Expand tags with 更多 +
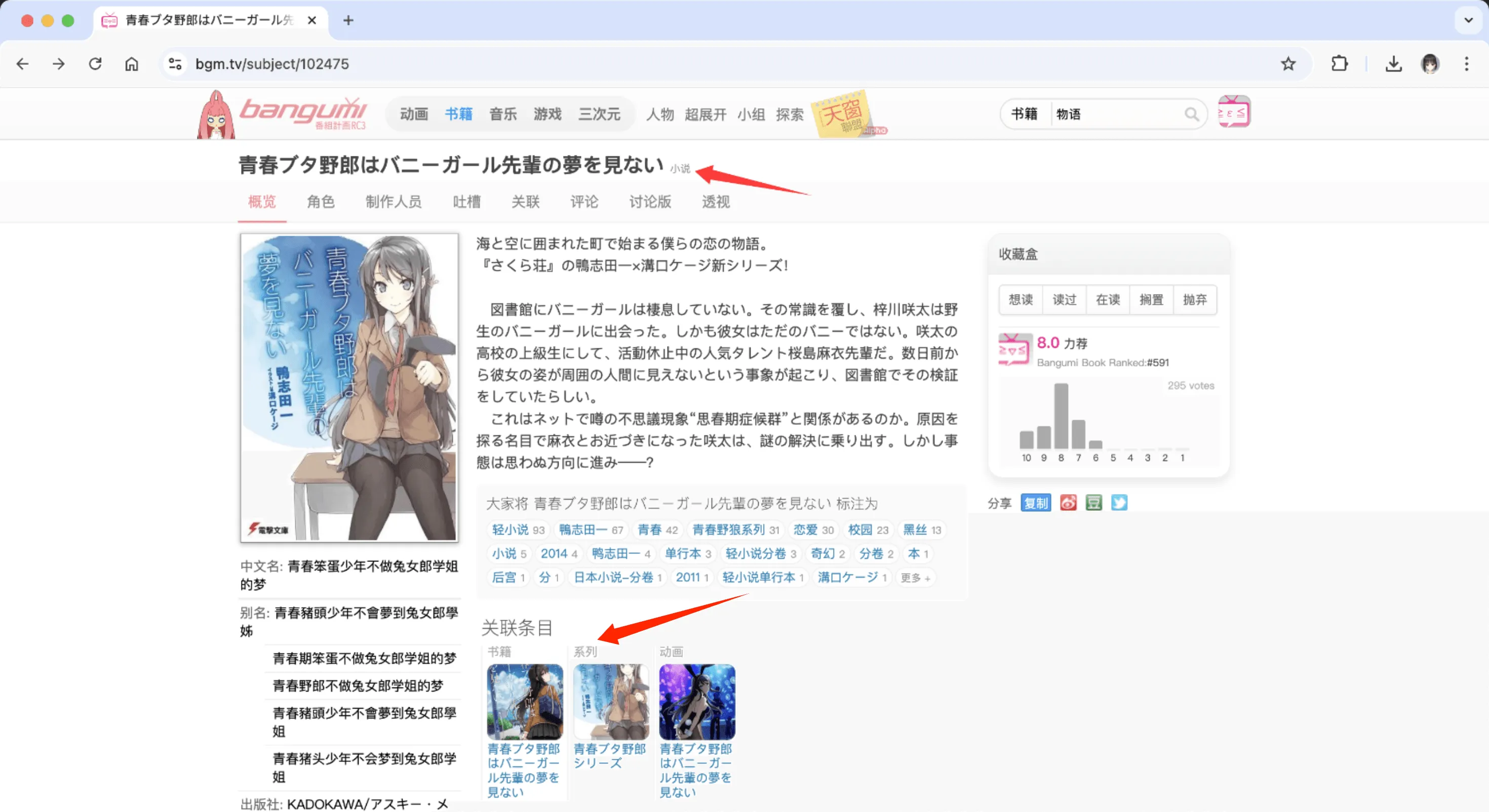Image resolution: width=1489 pixels, height=812 pixels. (x=916, y=577)
